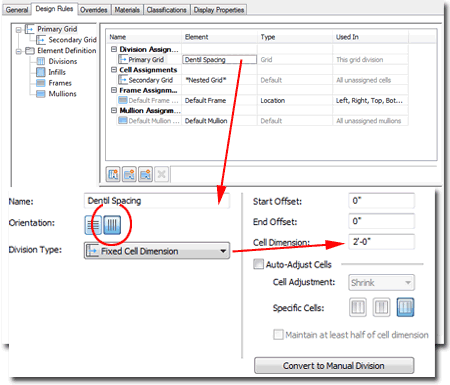Click the first new assignment toolbar icon

coord(113,174)
